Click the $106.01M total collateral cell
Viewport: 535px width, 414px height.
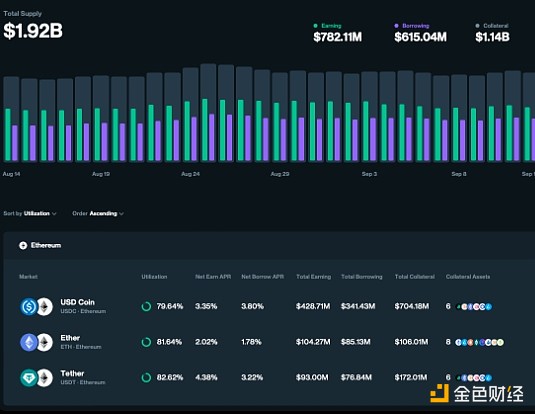411,342
